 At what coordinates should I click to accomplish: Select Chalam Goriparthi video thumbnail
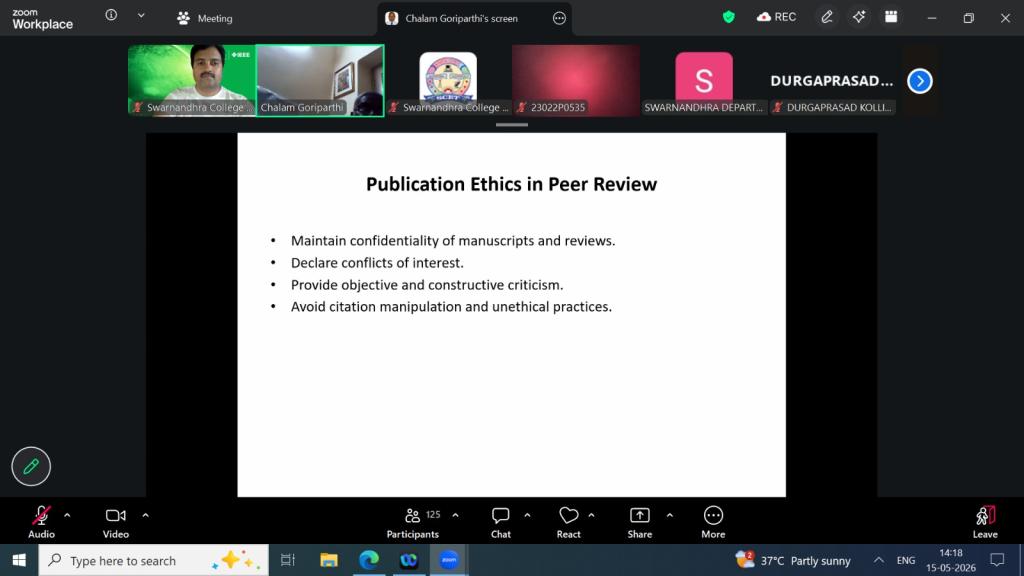click(x=320, y=80)
